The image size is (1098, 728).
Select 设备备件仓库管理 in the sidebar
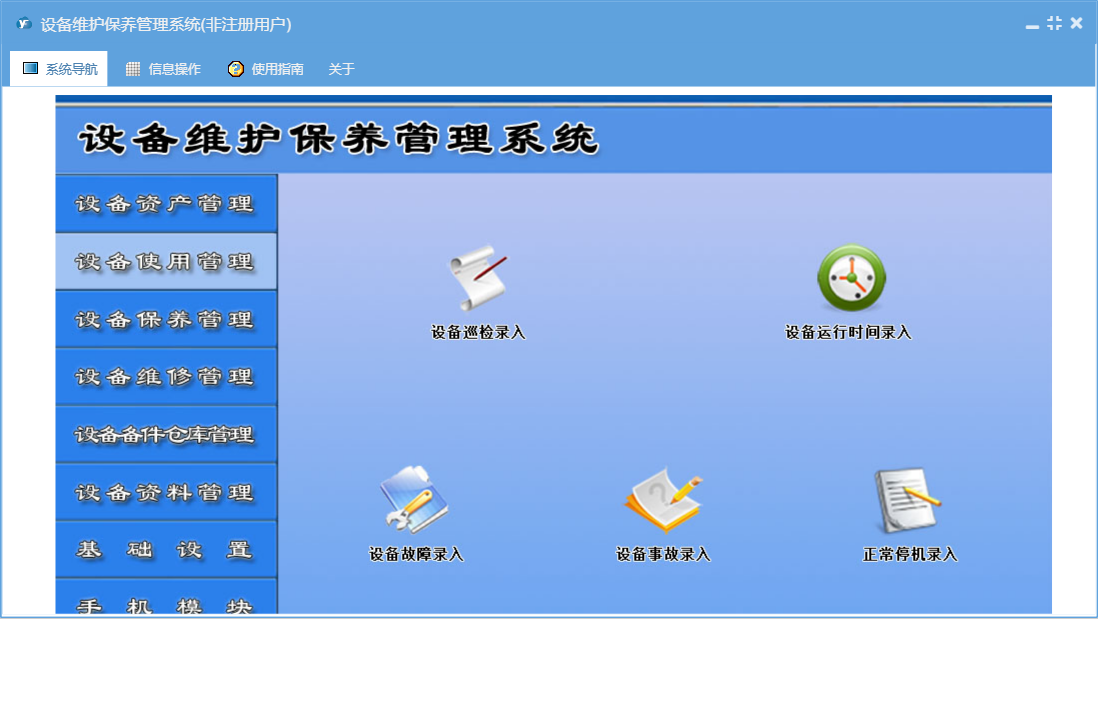click(x=166, y=434)
